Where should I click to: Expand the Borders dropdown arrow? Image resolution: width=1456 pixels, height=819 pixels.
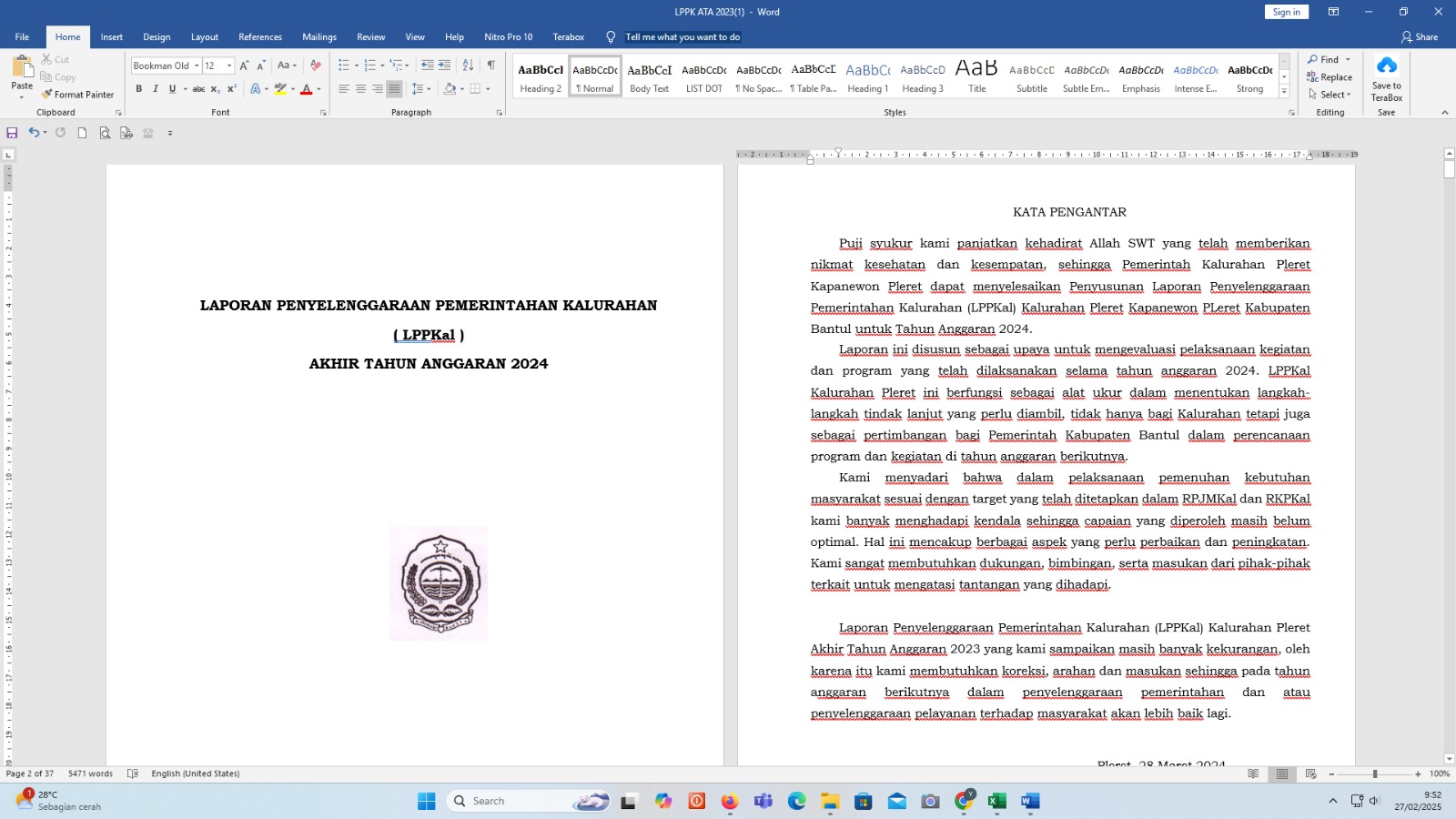(x=488, y=89)
